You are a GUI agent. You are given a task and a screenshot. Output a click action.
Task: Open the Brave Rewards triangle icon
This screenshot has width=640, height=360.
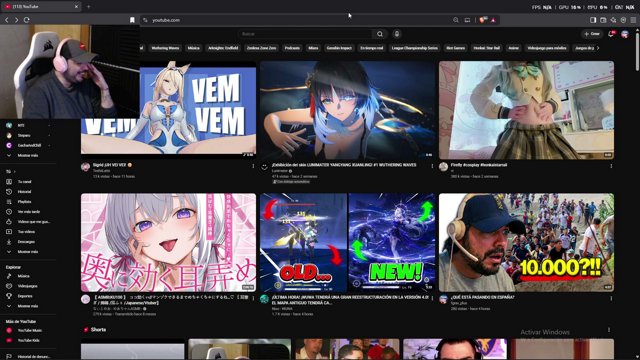click(x=493, y=20)
